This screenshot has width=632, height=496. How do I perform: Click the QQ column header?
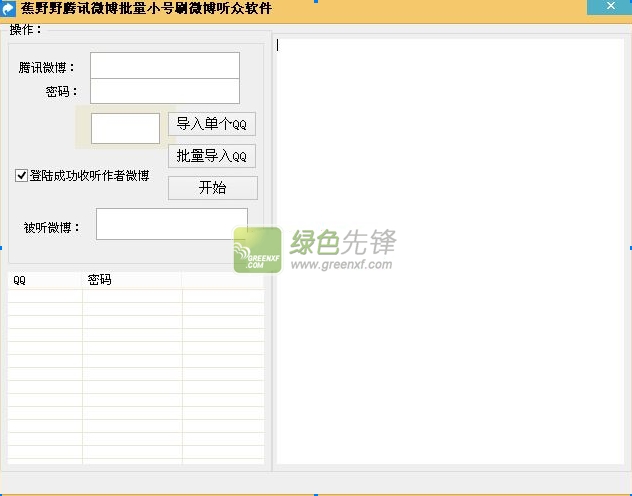[45, 280]
